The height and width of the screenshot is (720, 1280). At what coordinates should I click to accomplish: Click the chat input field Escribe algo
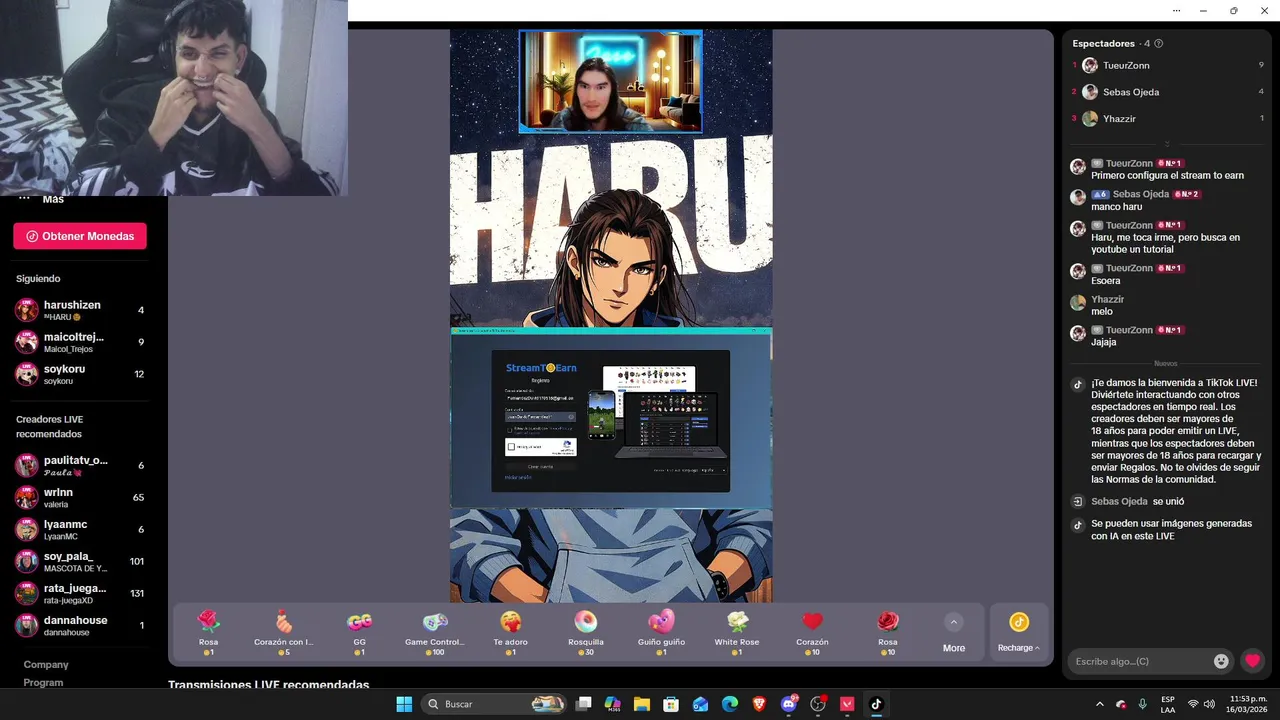click(x=1140, y=661)
